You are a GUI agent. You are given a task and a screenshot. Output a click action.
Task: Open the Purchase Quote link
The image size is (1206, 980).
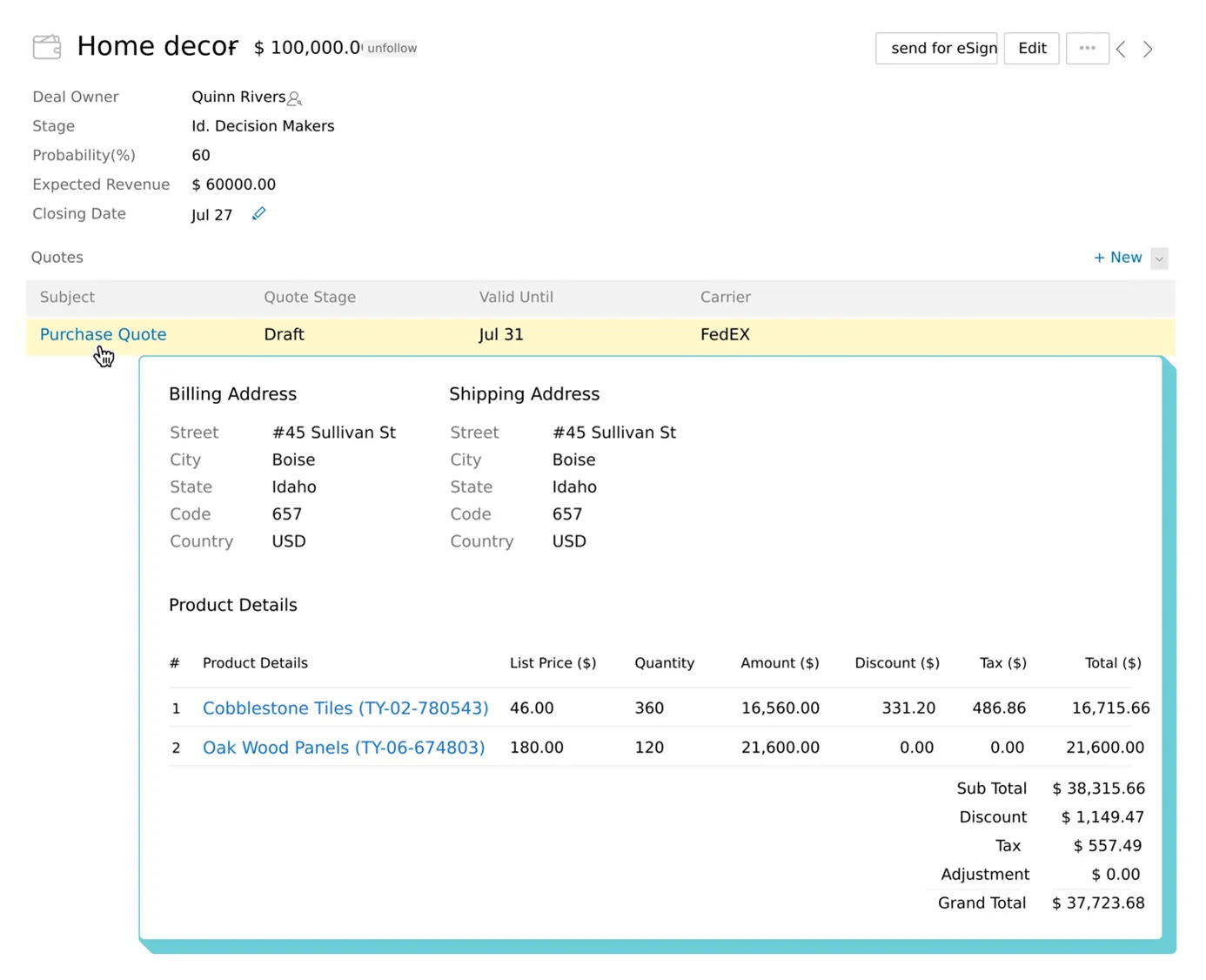pyautogui.click(x=103, y=334)
